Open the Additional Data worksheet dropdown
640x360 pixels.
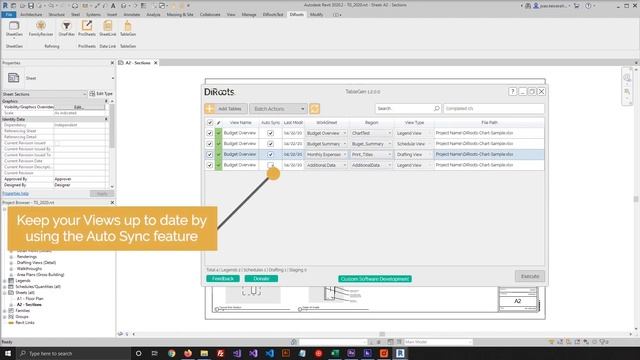[x=327, y=165]
